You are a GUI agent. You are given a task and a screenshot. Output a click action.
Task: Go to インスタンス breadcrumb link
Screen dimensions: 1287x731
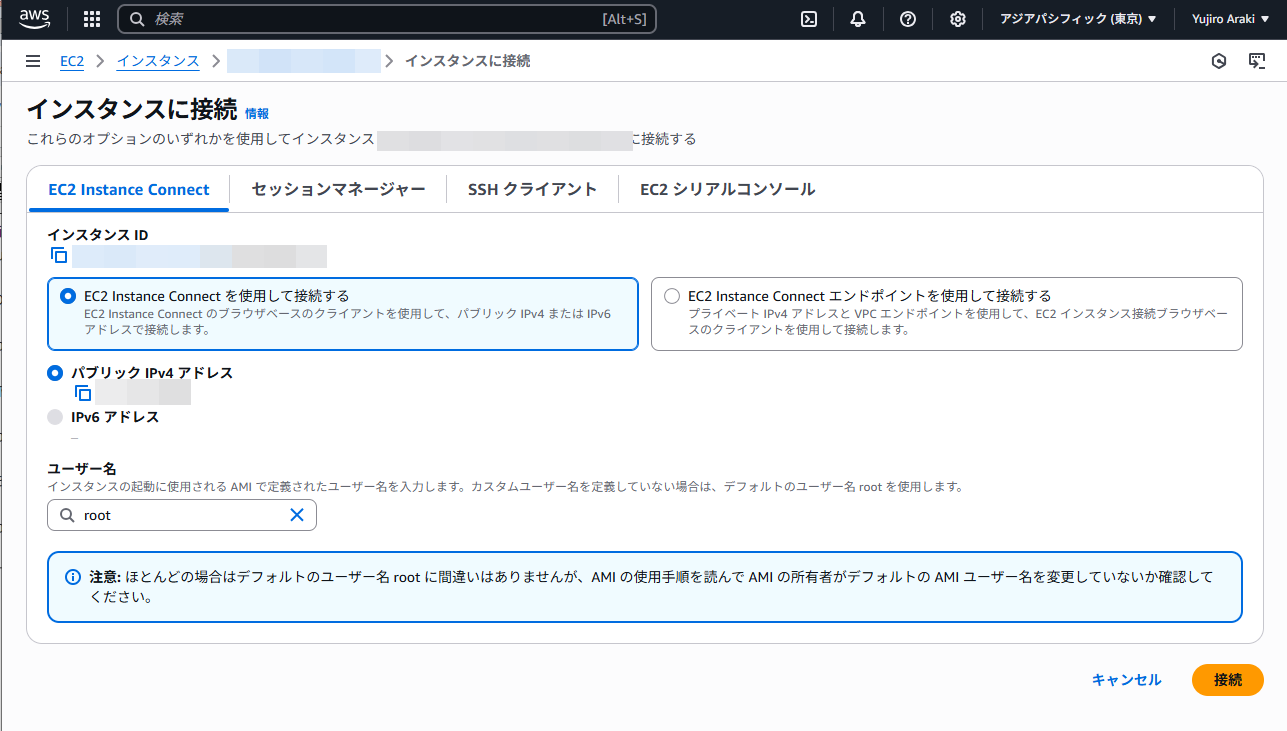(158, 61)
